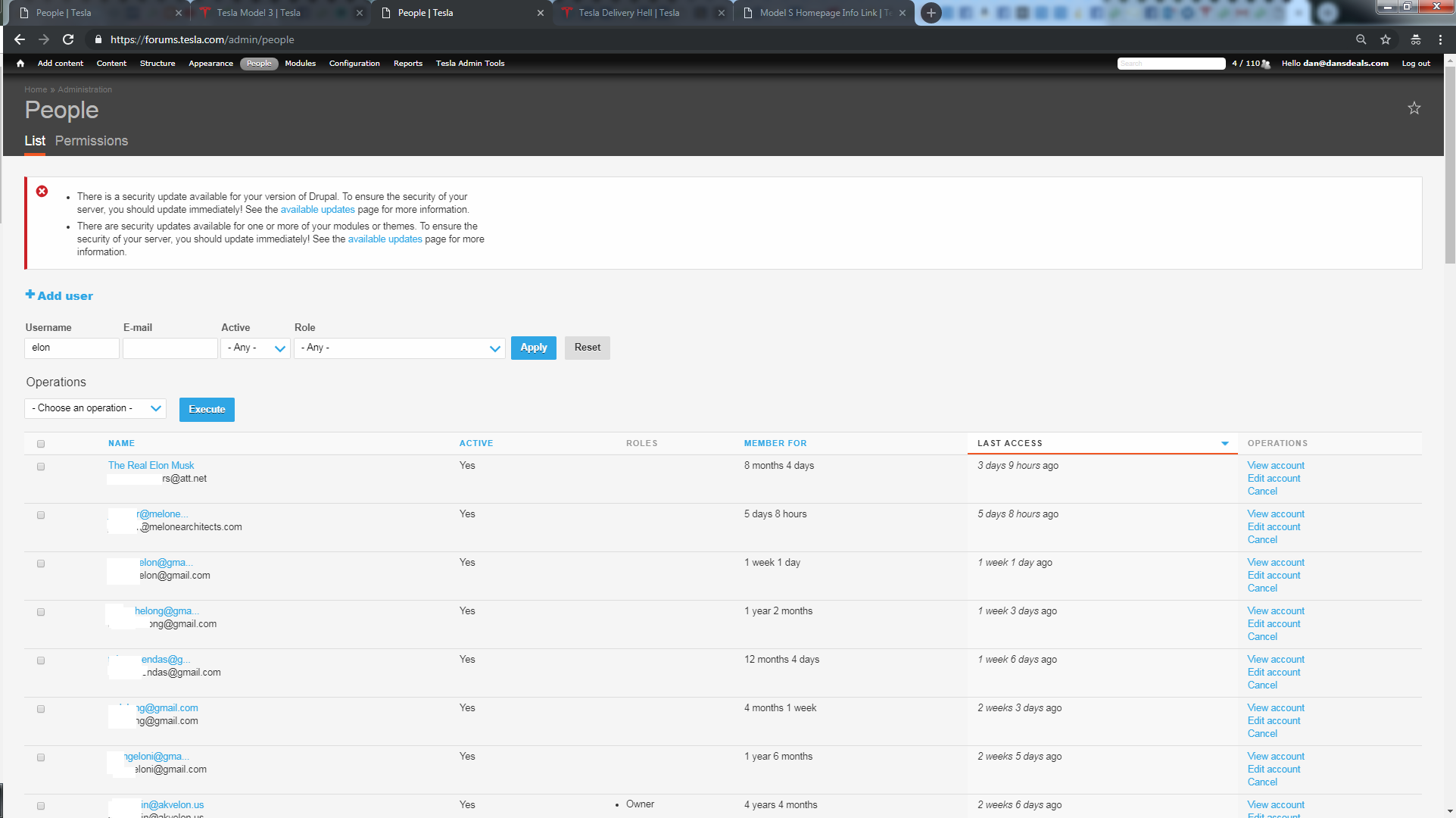Open the Content admin menu
Image resolution: width=1456 pixels, height=818 pixels.
(x=111, y=64)
